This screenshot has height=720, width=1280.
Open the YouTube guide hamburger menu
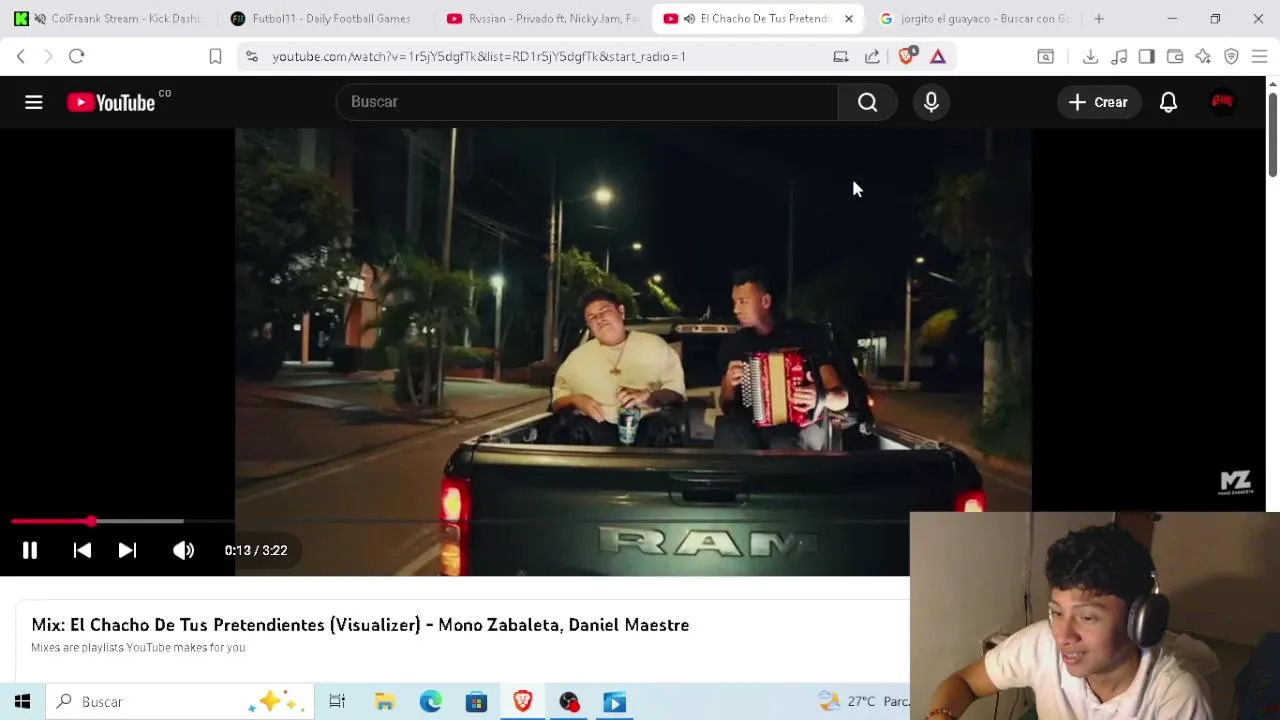(34, 102)
